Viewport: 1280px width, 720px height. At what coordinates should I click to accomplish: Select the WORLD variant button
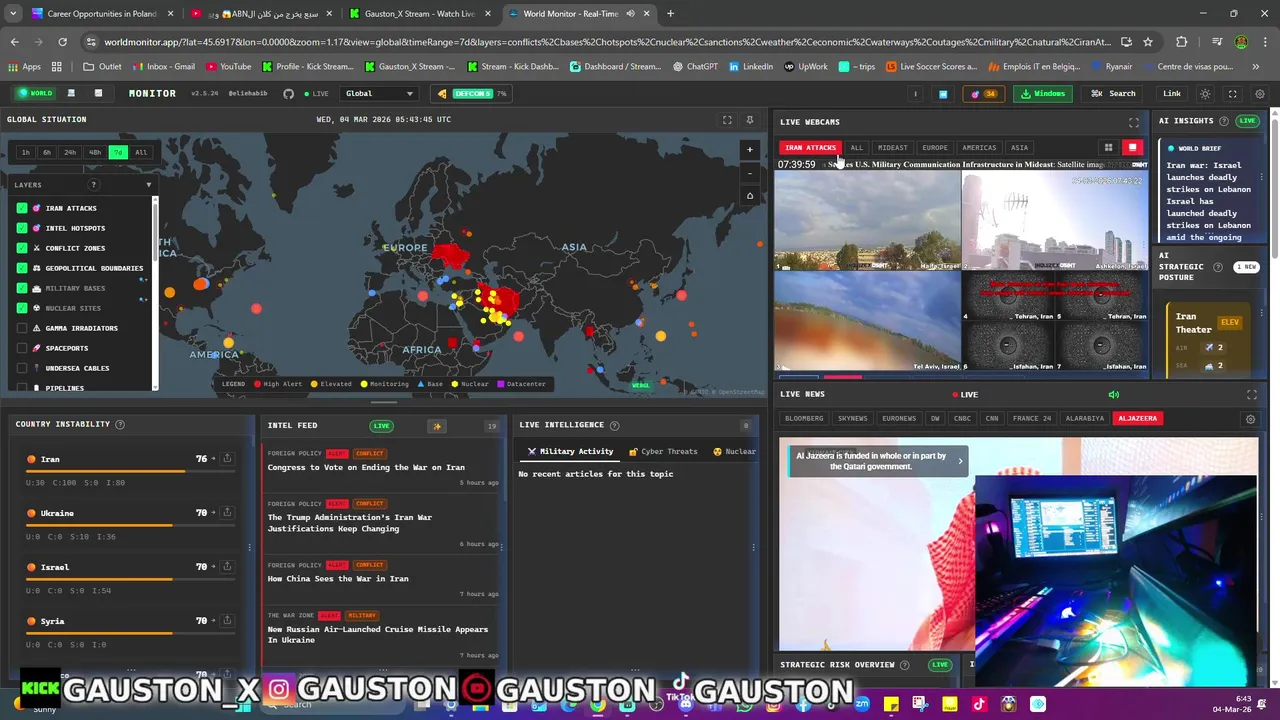[x=35, y=94]
